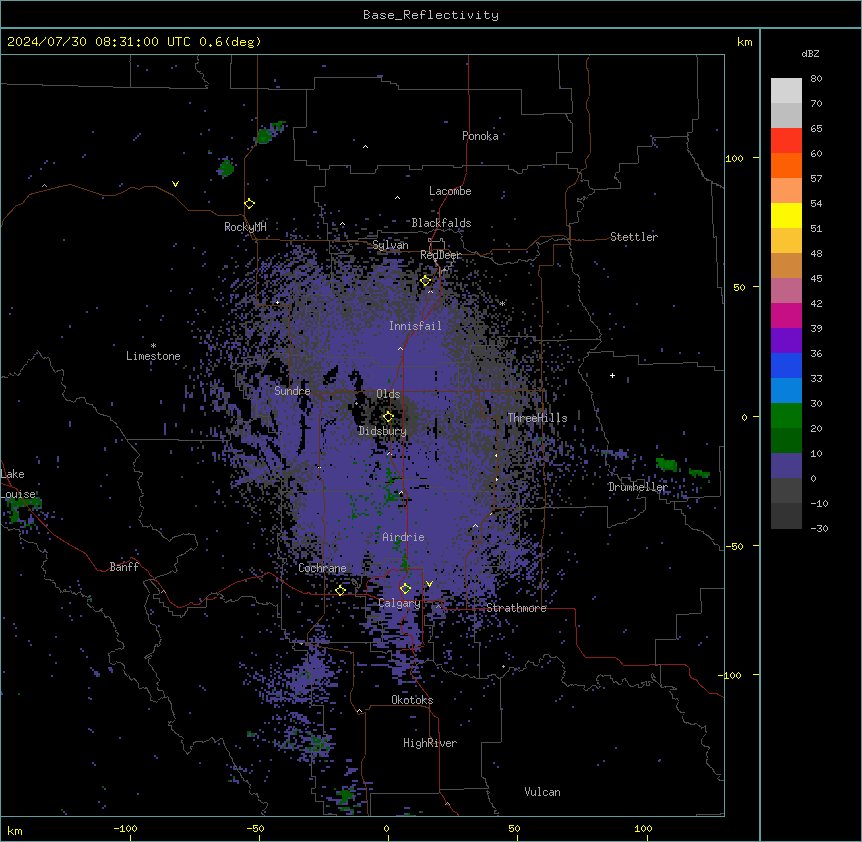Click the dBZ legend heading

tap(810, 53)
